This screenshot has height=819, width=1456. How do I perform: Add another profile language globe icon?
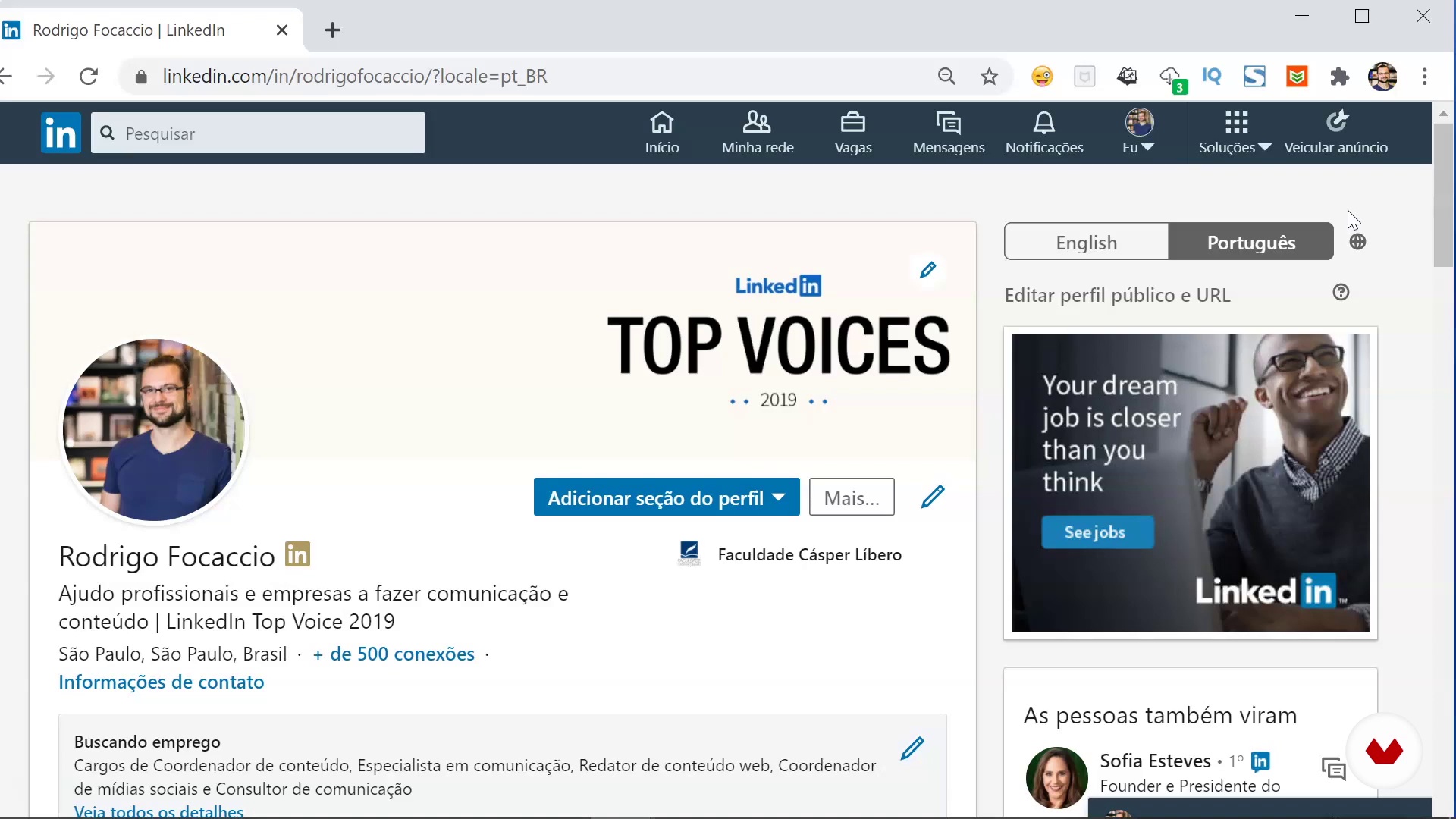coord(1357,242)
